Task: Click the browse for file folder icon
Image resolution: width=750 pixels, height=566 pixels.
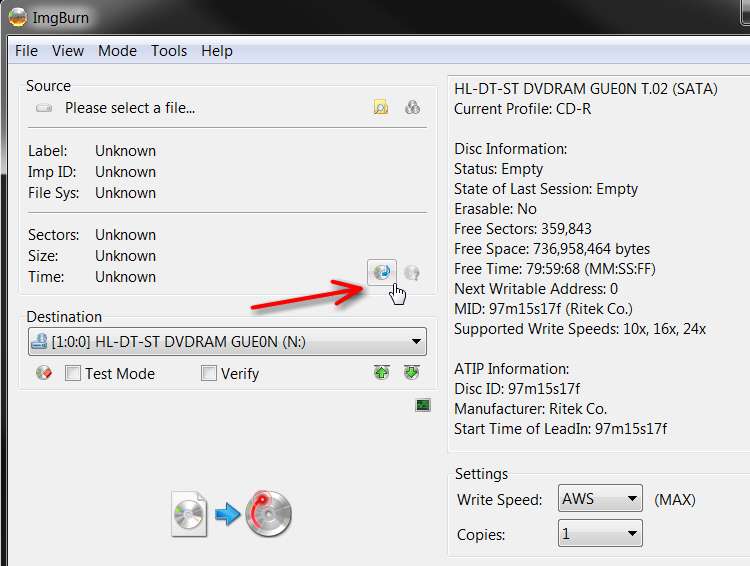Action: (381, 107)
